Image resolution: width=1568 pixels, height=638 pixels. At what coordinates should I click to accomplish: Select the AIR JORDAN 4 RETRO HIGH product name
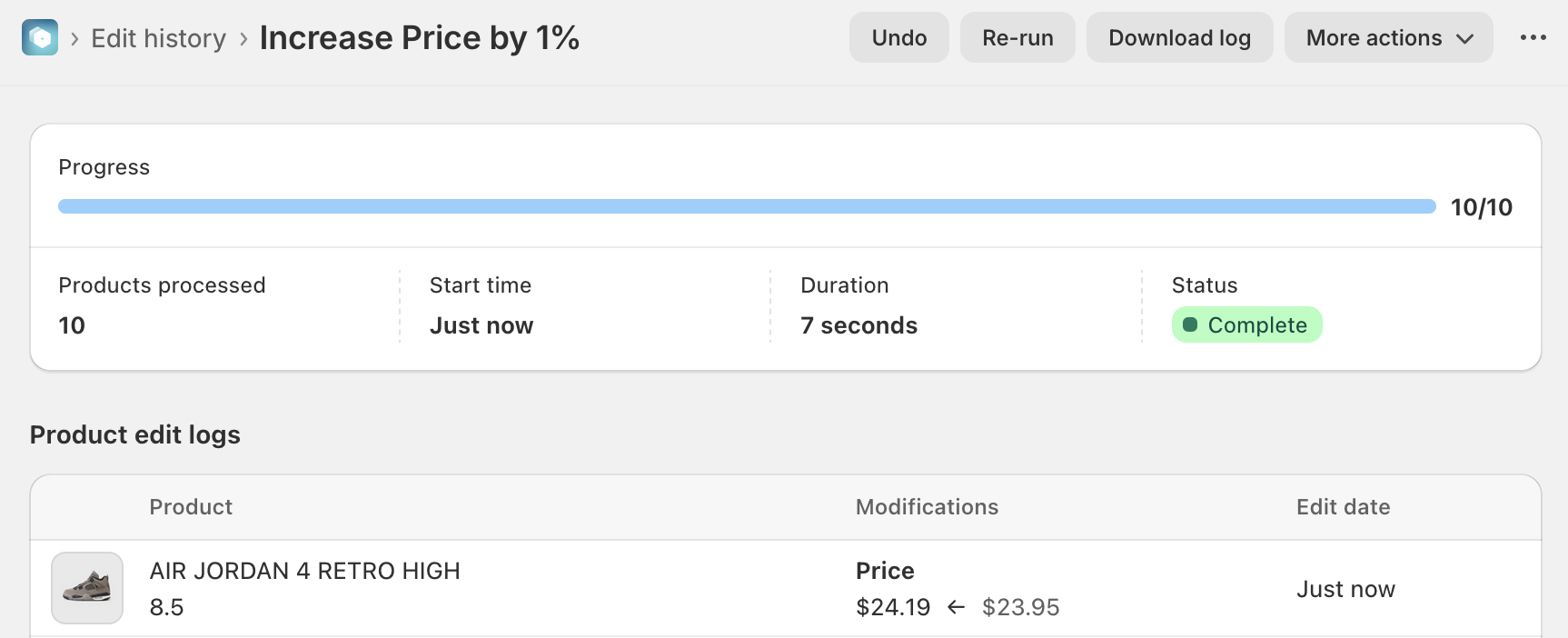click(x=304, y=571)
